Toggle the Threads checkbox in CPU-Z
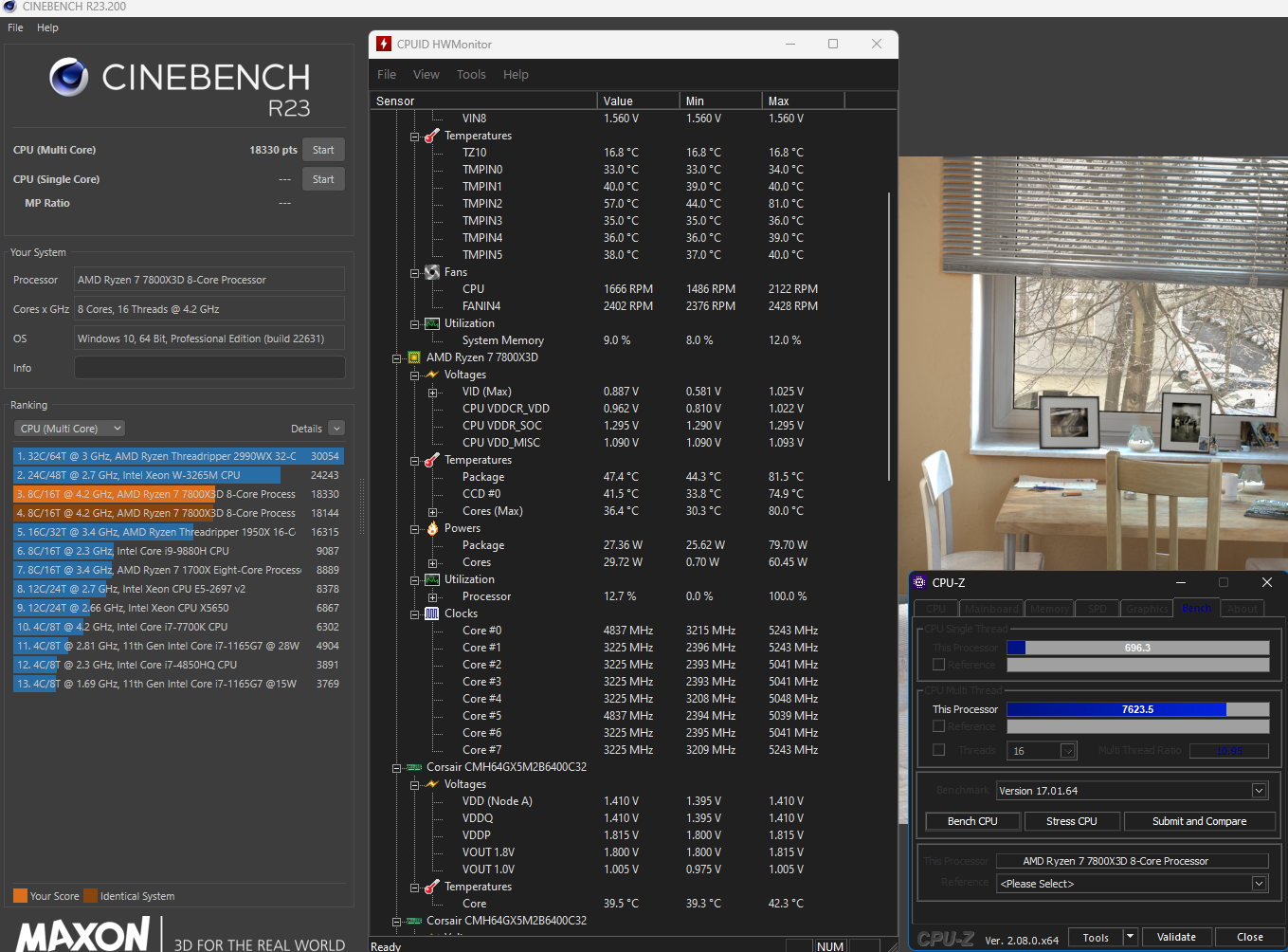 [939, 750]
